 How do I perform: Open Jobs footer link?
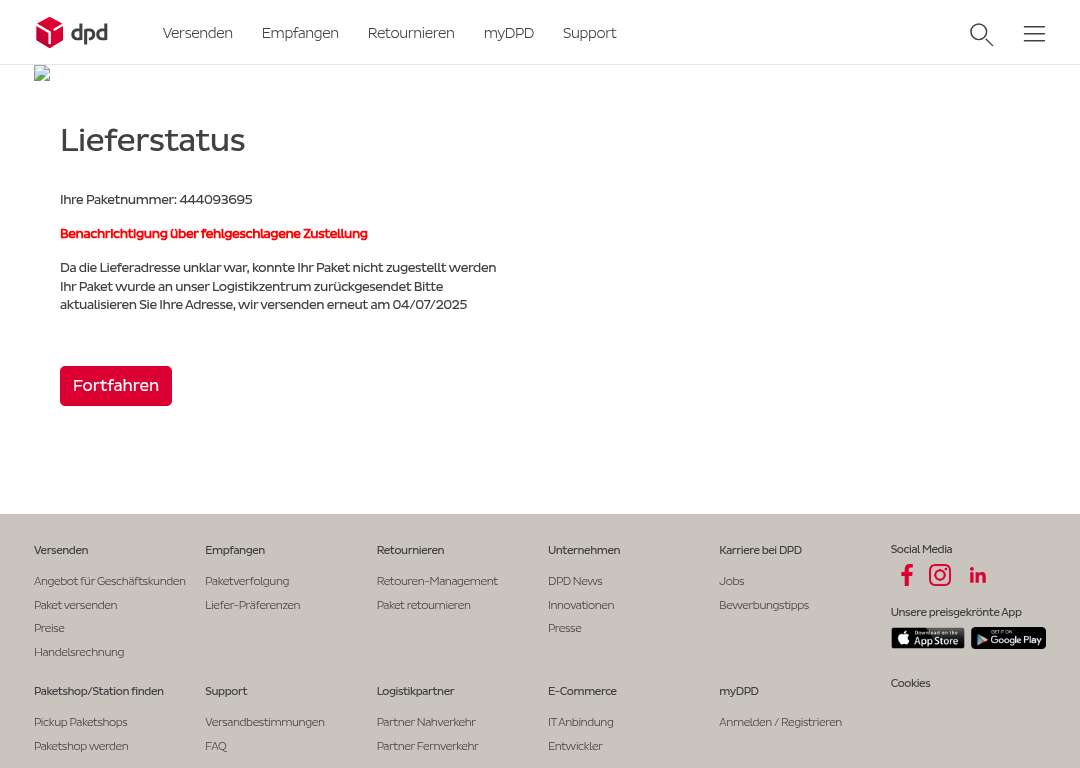click(x=731, y=581)
